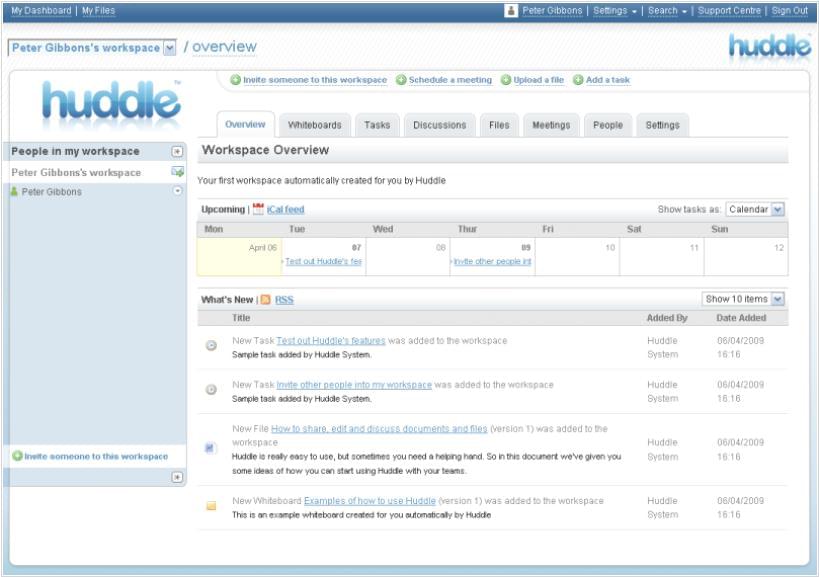Click the Huddle logo in top right corner
This screenshot has height=577, width=819.
769,46
